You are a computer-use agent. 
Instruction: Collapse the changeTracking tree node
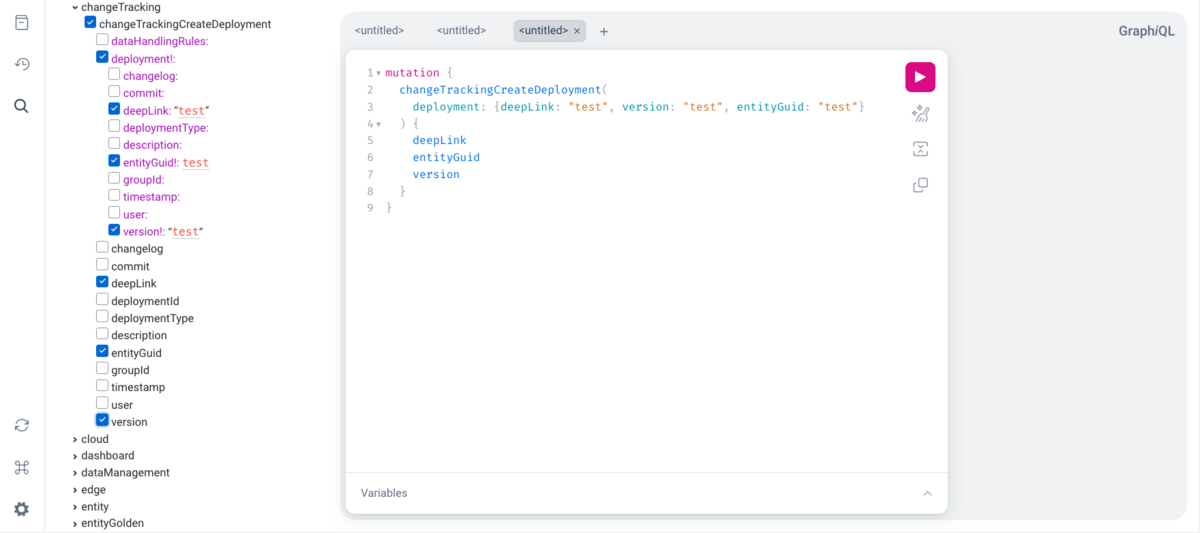75,7
